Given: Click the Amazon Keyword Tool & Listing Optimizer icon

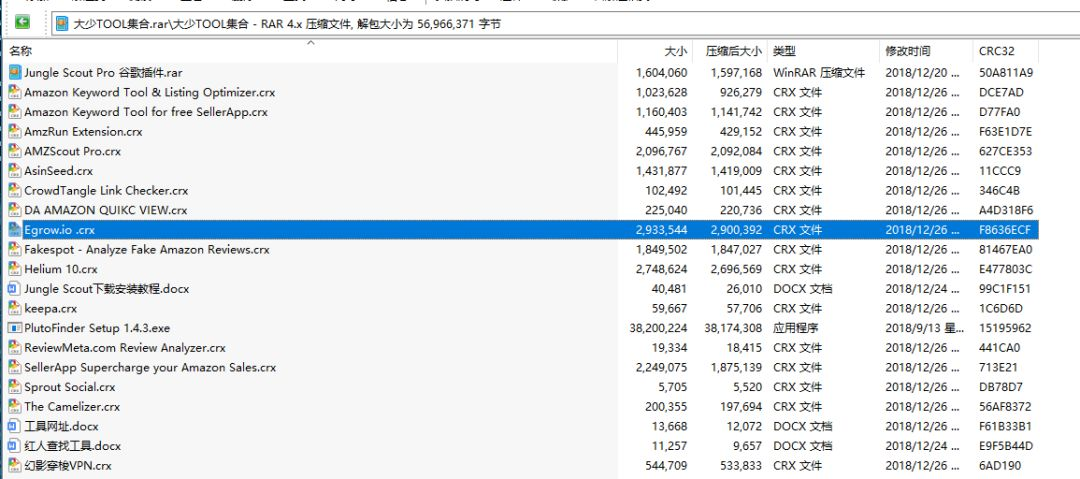Looking at the screenshot, I should coord(14,92).
